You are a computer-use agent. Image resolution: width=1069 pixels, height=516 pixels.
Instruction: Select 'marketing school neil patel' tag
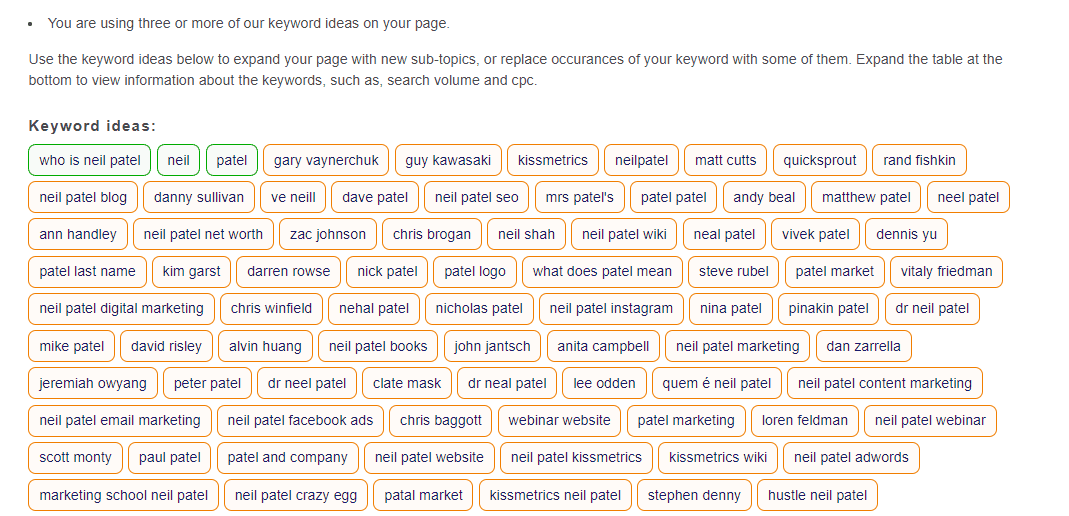(123, 495)
